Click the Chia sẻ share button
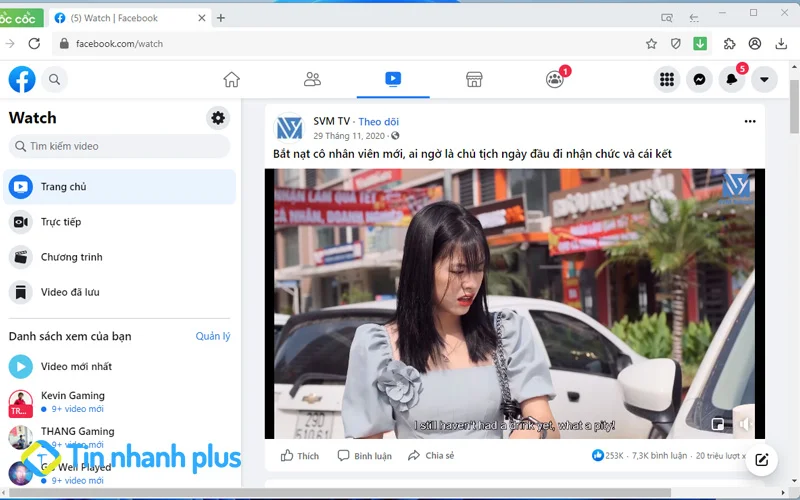 pyautogui.click(x=431, y=456)
